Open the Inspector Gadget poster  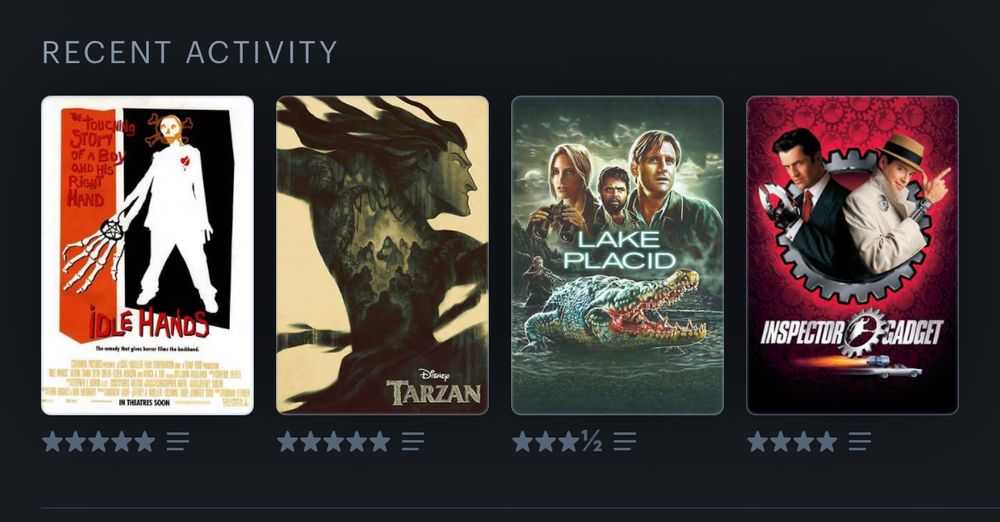pos(852,255)
